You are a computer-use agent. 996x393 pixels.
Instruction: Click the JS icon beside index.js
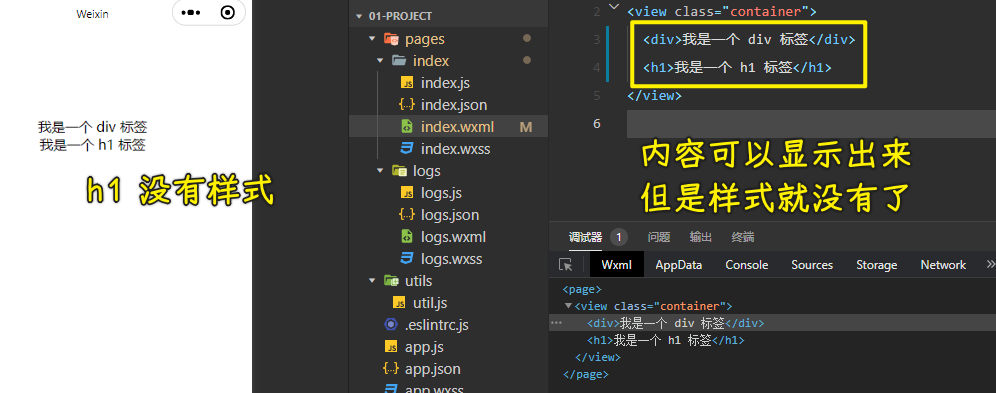click(x=407, y=83)
